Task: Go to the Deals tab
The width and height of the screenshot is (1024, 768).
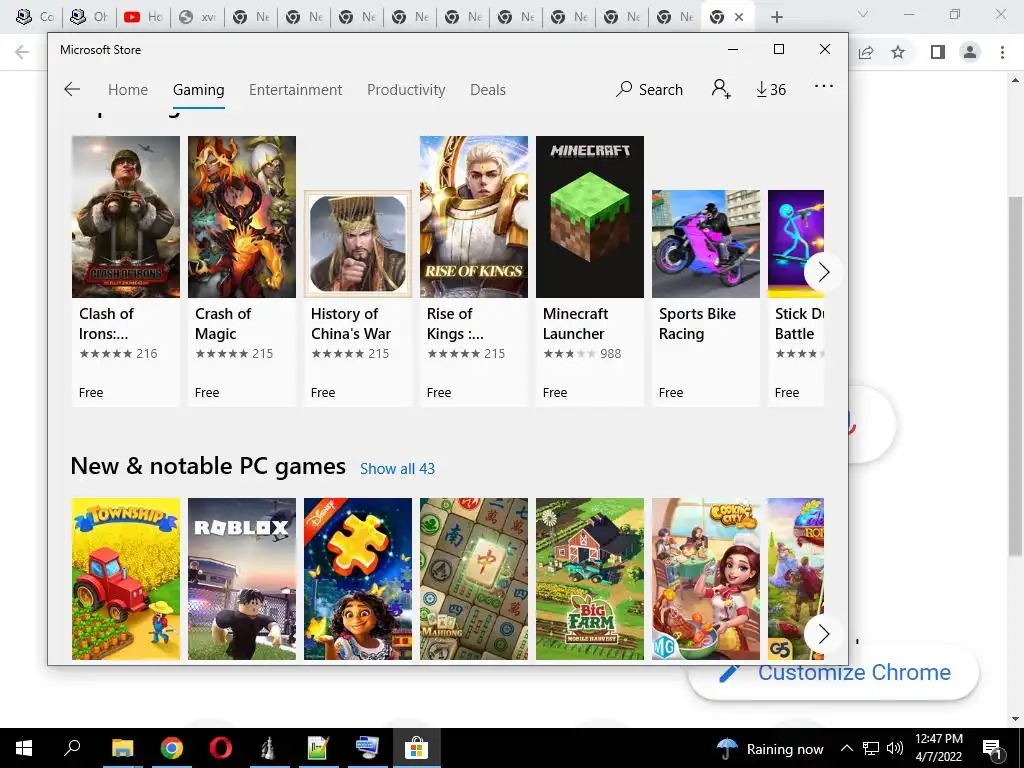Action: tap(488, 89)
